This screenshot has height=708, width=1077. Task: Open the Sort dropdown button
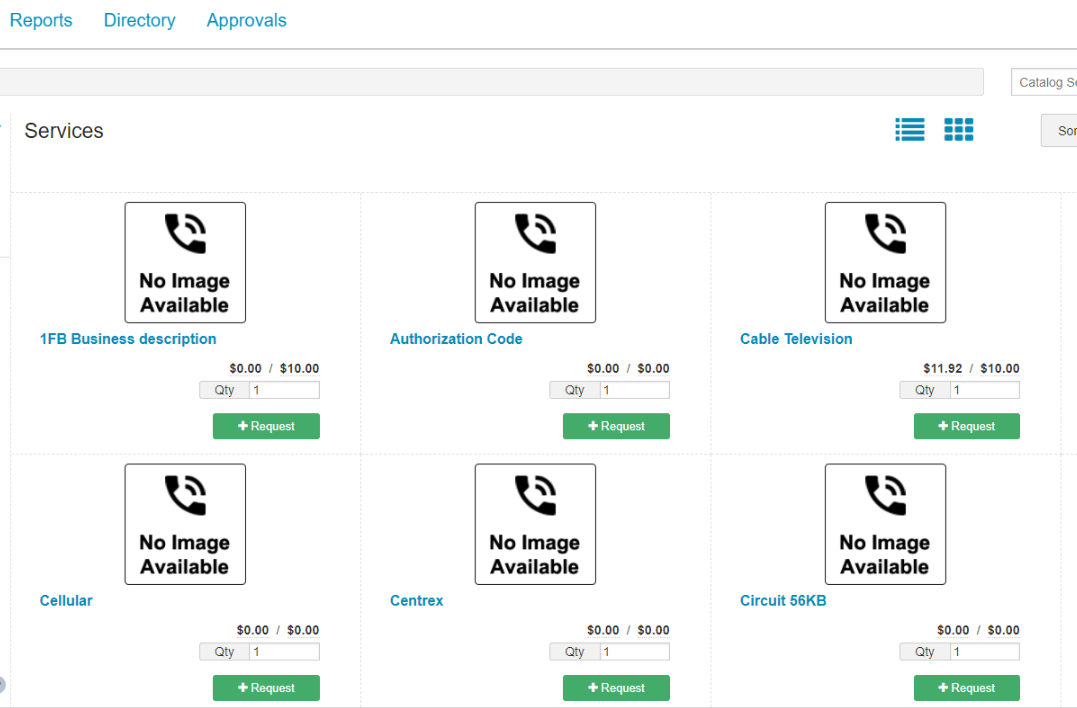click(x=1060, y=131)
